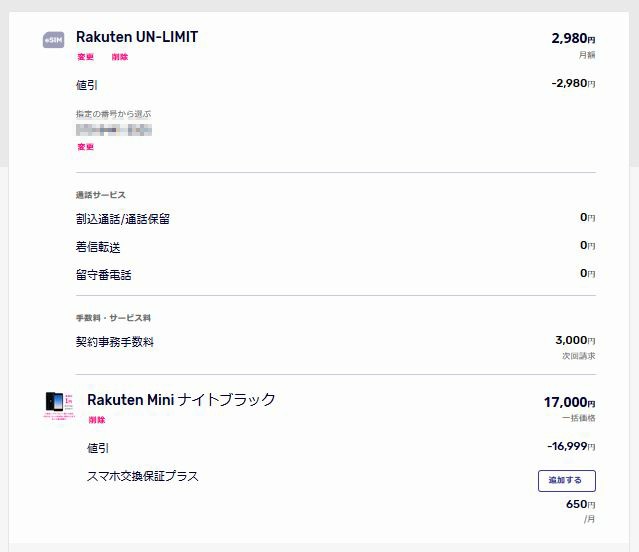
Task: Click the 着信転送 service row
Action: tap(336, 247)
